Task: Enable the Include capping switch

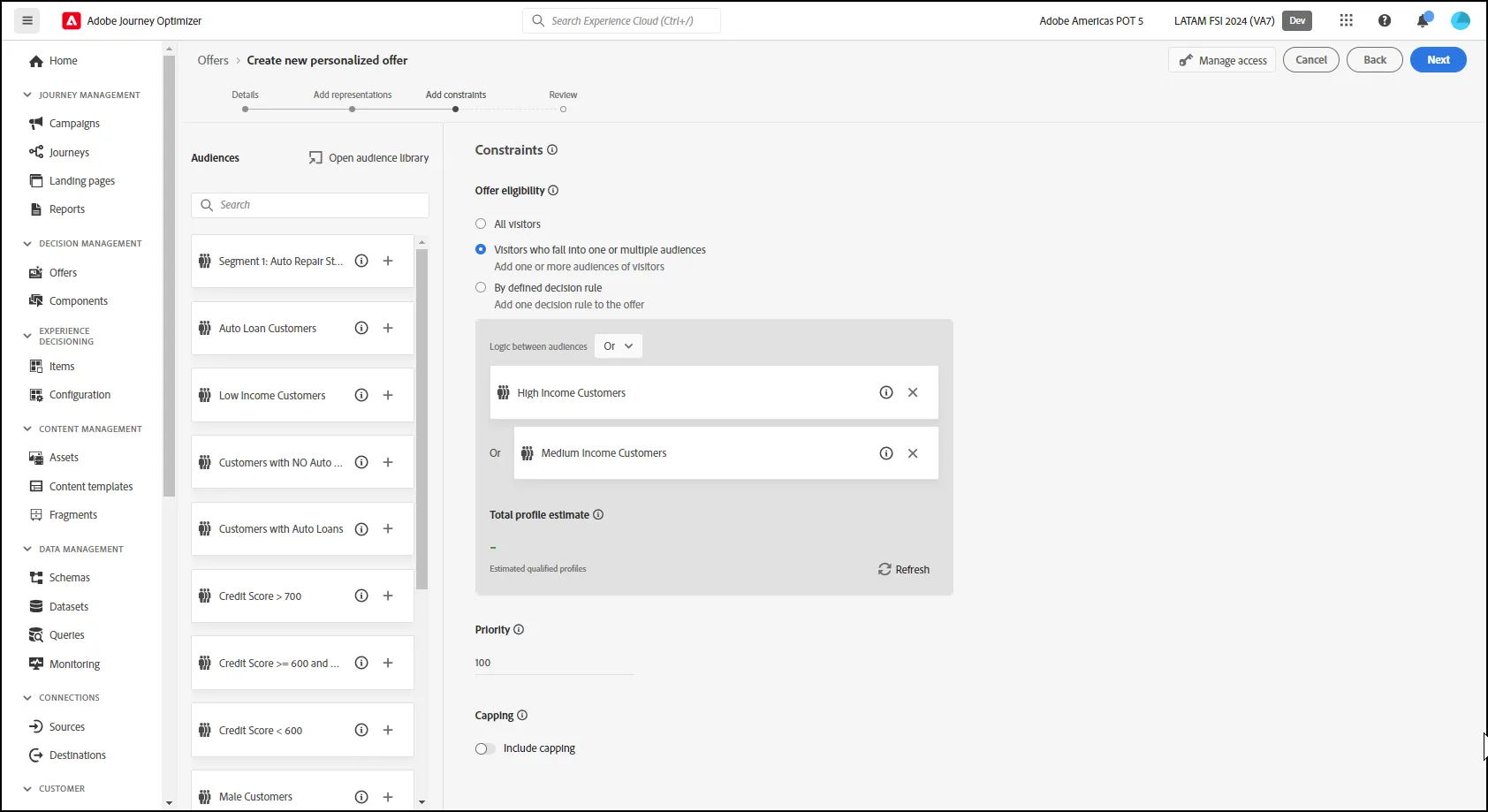Action: pyautogui.click(x=485, y=748)
